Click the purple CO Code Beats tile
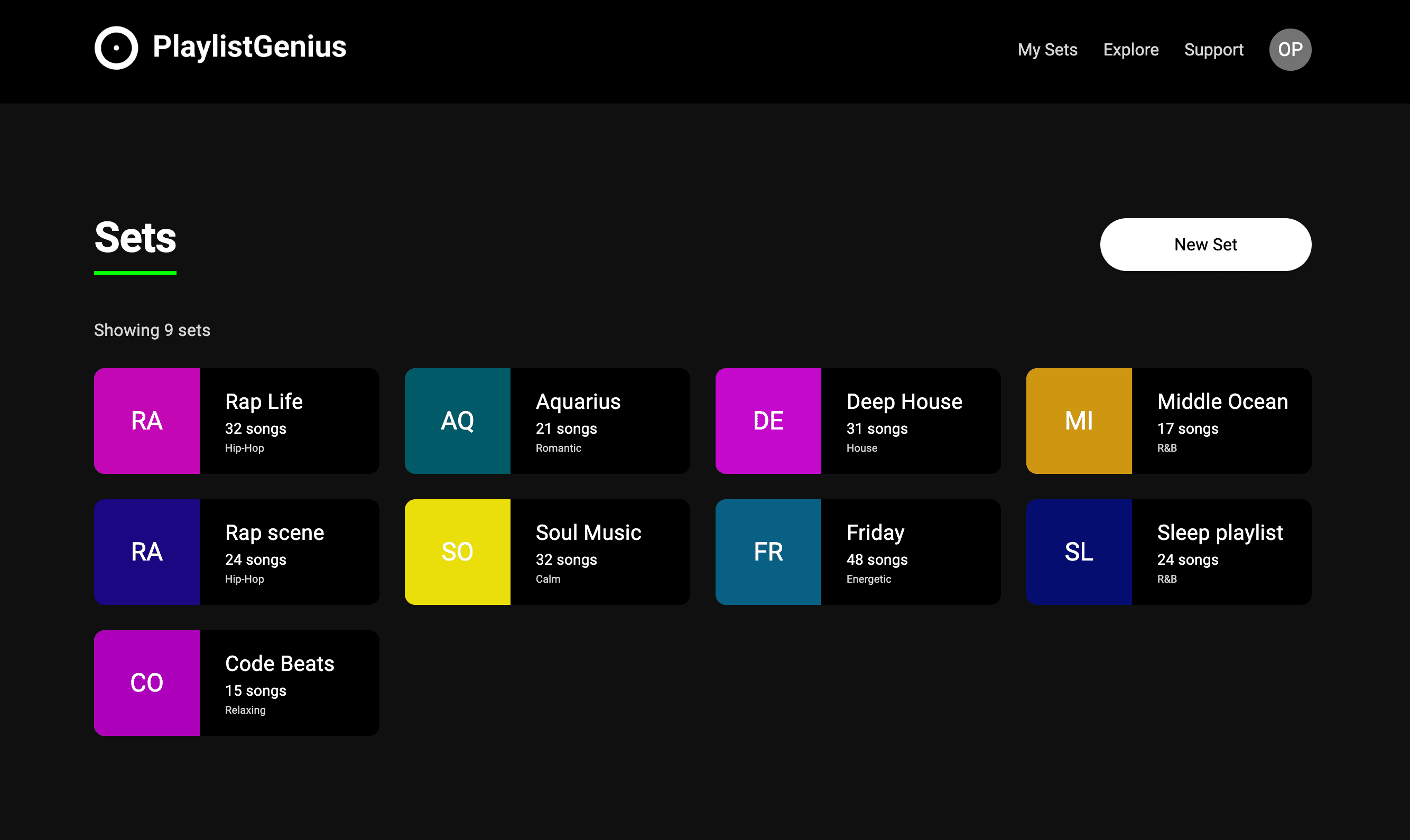1410x840 pixels. 147,683
